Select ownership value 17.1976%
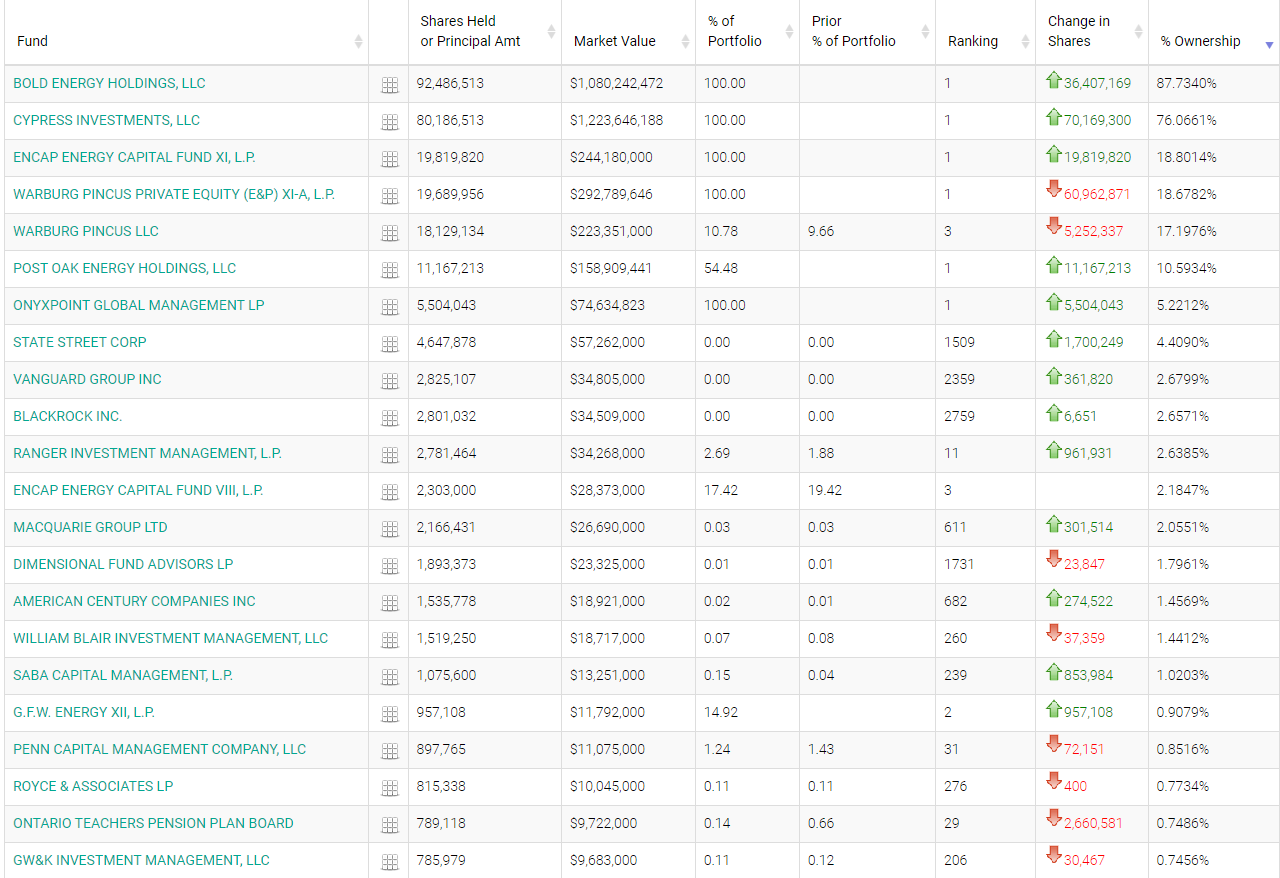Screen dimensions: 1280x878 coord(1186,231)
